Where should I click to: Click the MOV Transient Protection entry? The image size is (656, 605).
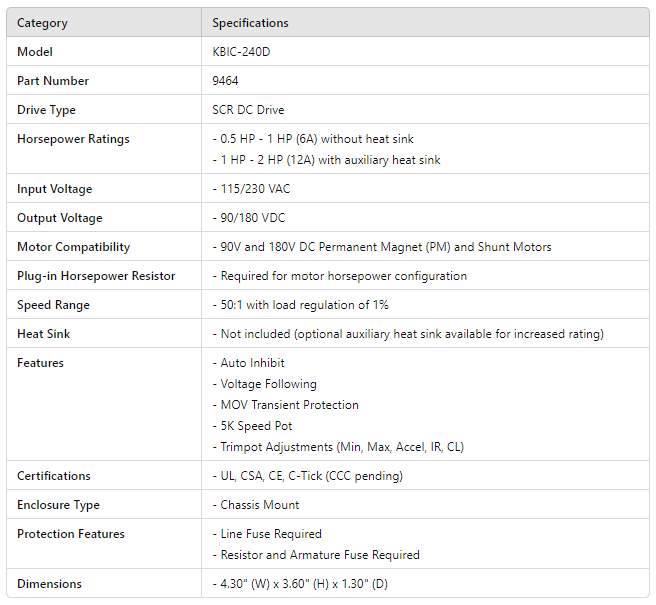pyautogui.click(x=284, y=405)
